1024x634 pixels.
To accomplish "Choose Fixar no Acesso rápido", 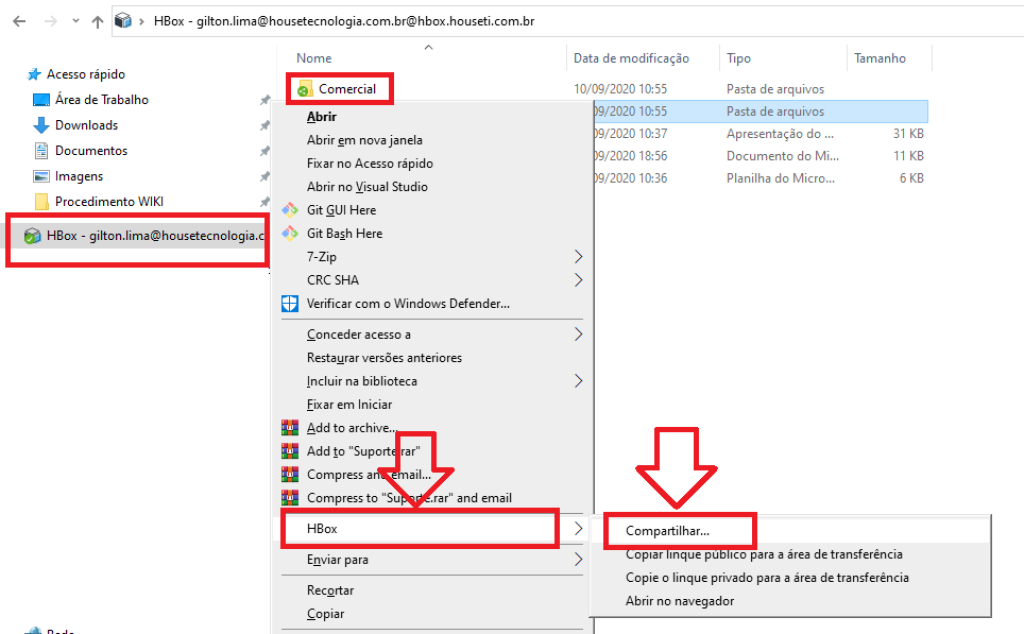I will click(370, 163).
